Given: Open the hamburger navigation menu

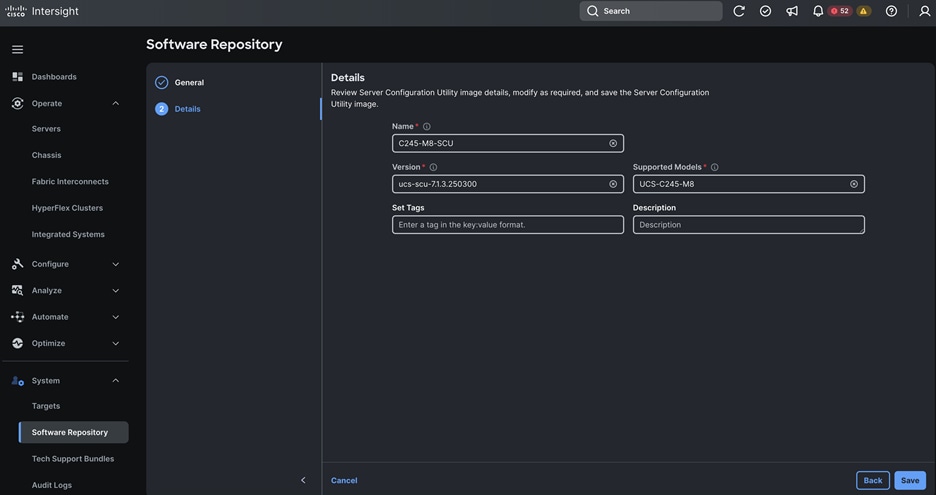Looking at the screenshot, I should (x=17, y=50).
